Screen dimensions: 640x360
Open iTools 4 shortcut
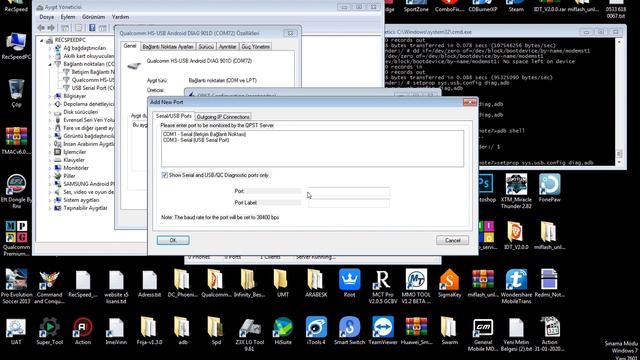[x=316, y=330]
